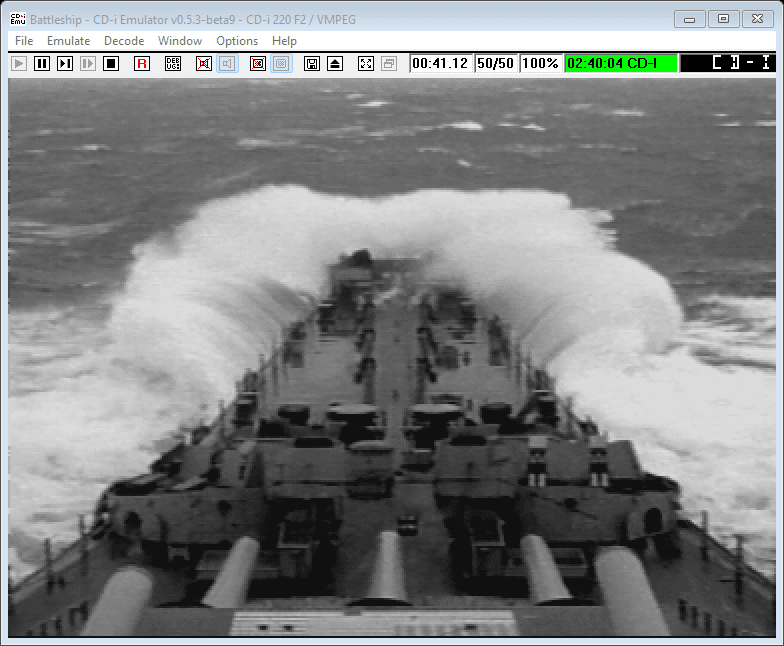
Task: Click the 100% speed indicator
Action: click(540, 63)
